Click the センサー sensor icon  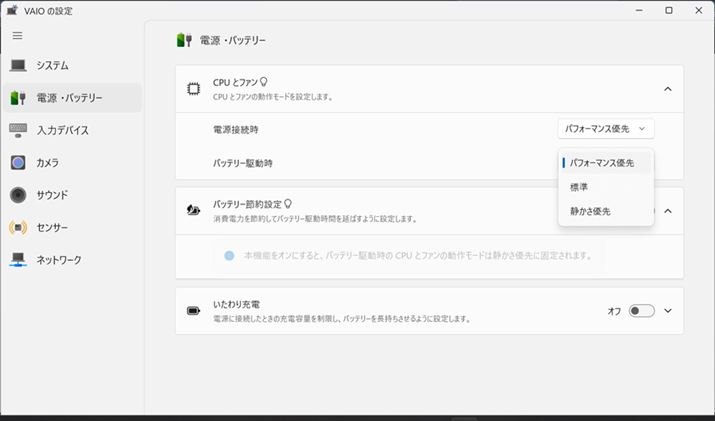tap(18, 227)
